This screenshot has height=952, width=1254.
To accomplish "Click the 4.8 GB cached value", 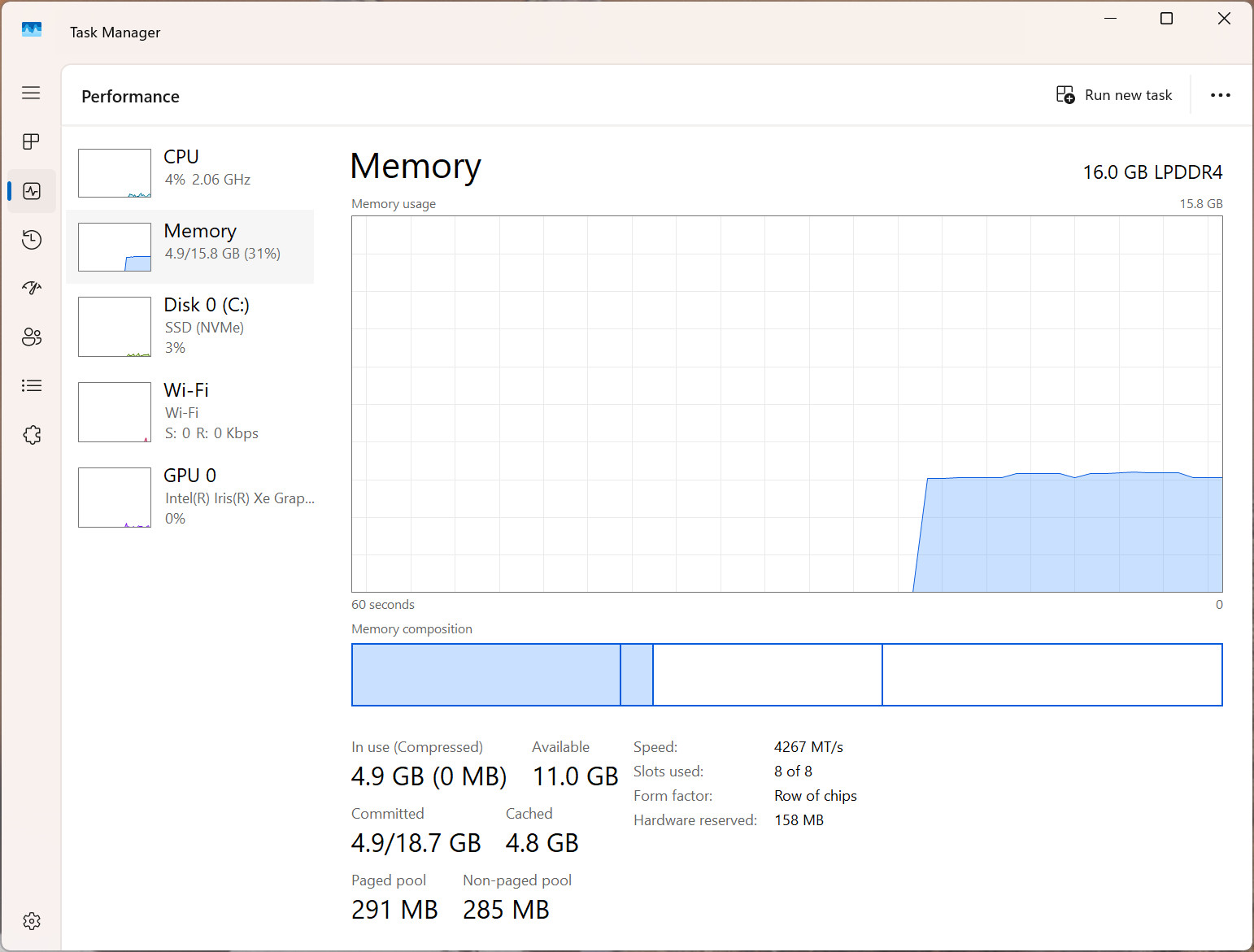I will (x=542, y=843).
